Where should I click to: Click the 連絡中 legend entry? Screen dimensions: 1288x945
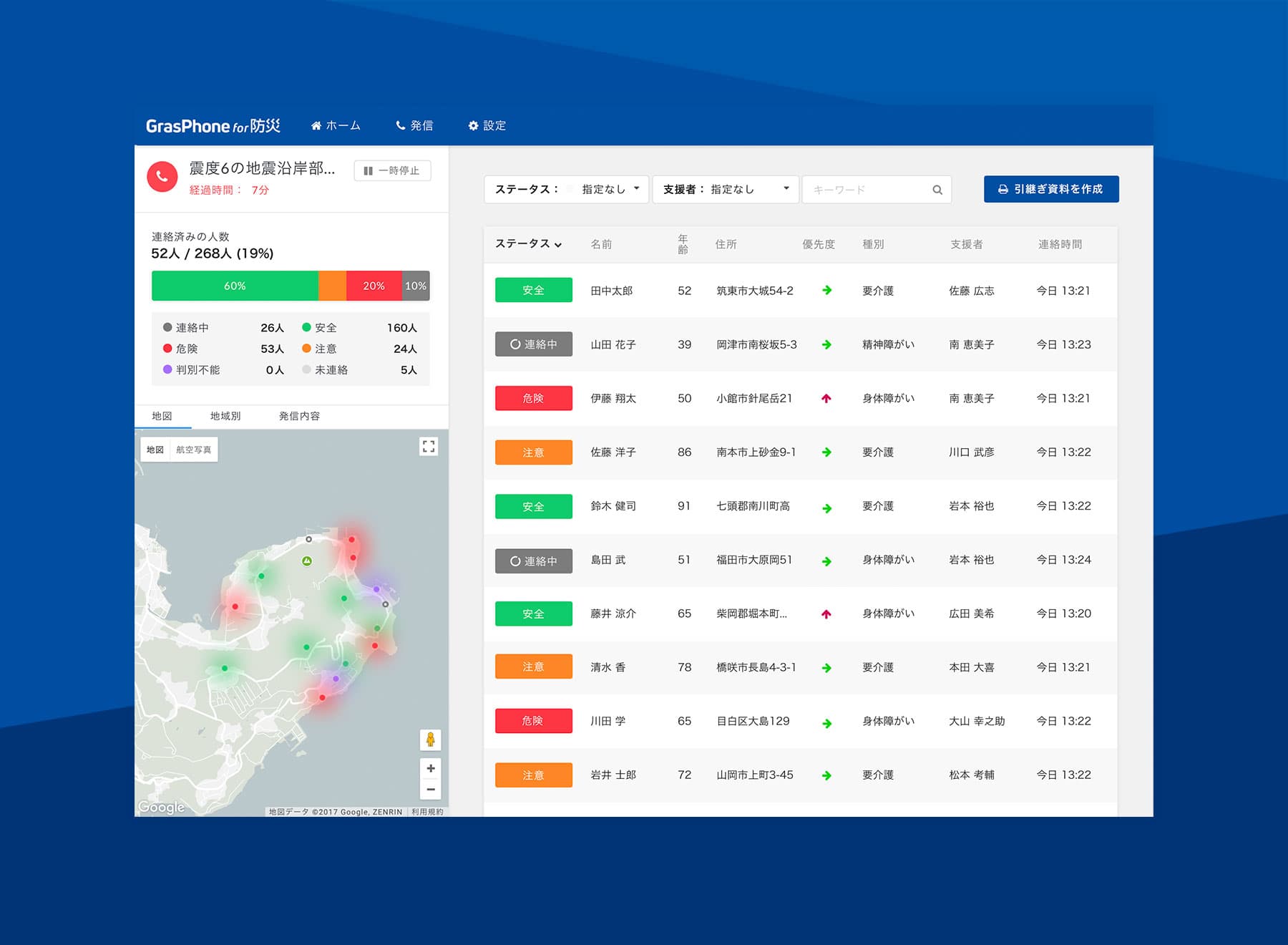[223, 328]
